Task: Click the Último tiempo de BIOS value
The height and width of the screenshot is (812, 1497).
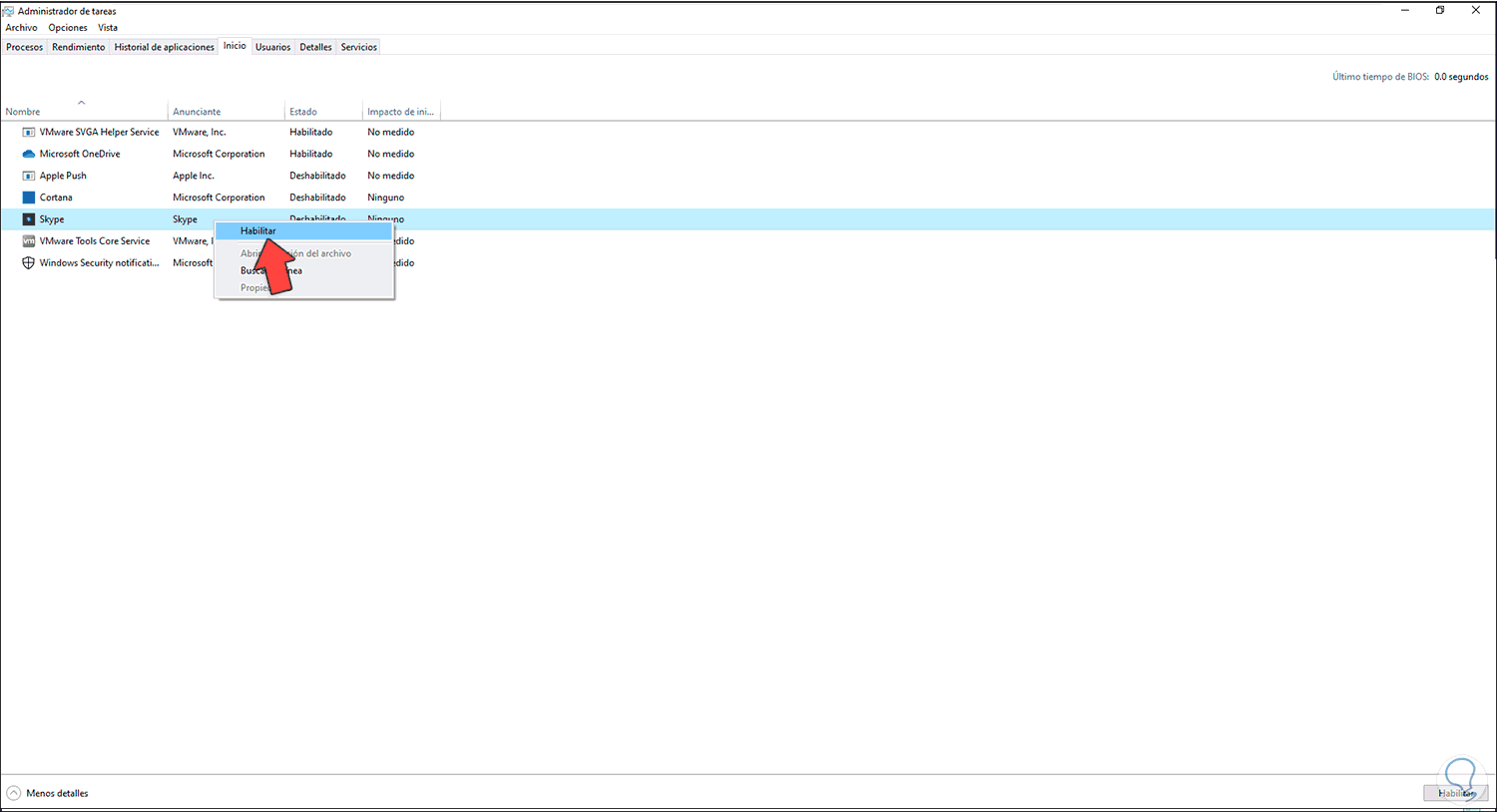Action: click(x=1461, y=77)
